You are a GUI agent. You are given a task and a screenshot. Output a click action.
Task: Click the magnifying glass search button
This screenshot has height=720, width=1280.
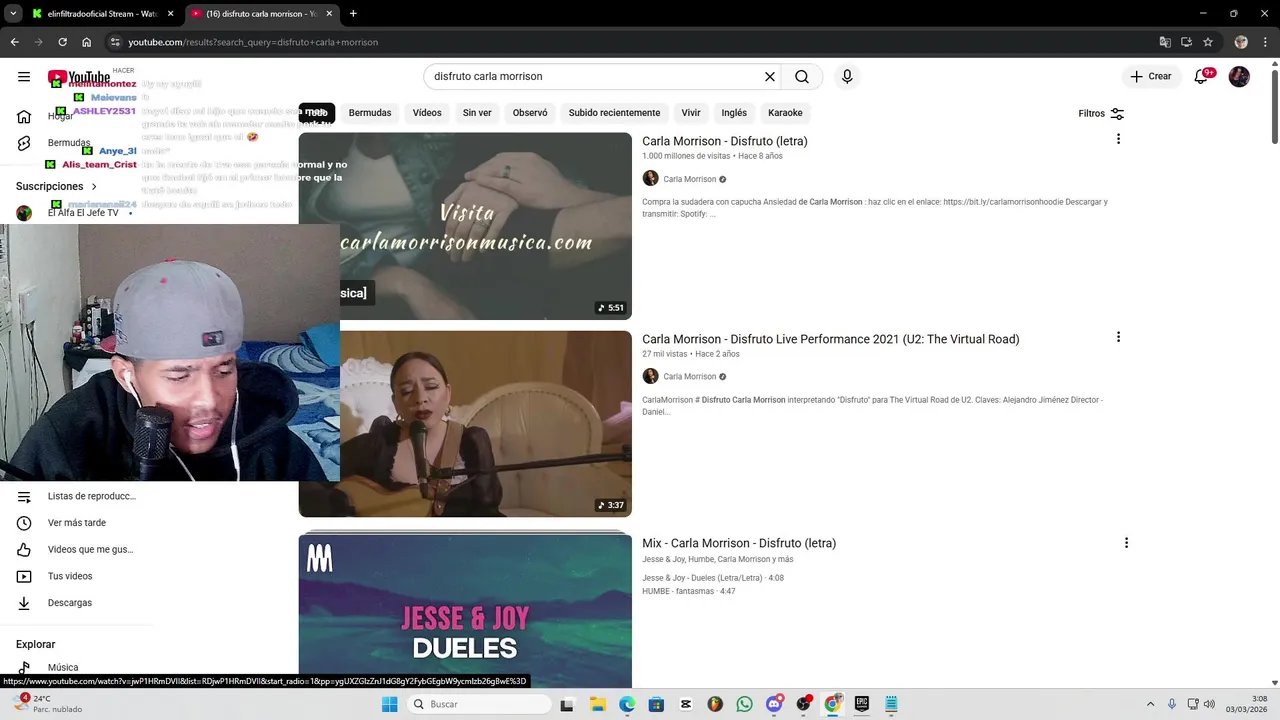click(802, 77)
